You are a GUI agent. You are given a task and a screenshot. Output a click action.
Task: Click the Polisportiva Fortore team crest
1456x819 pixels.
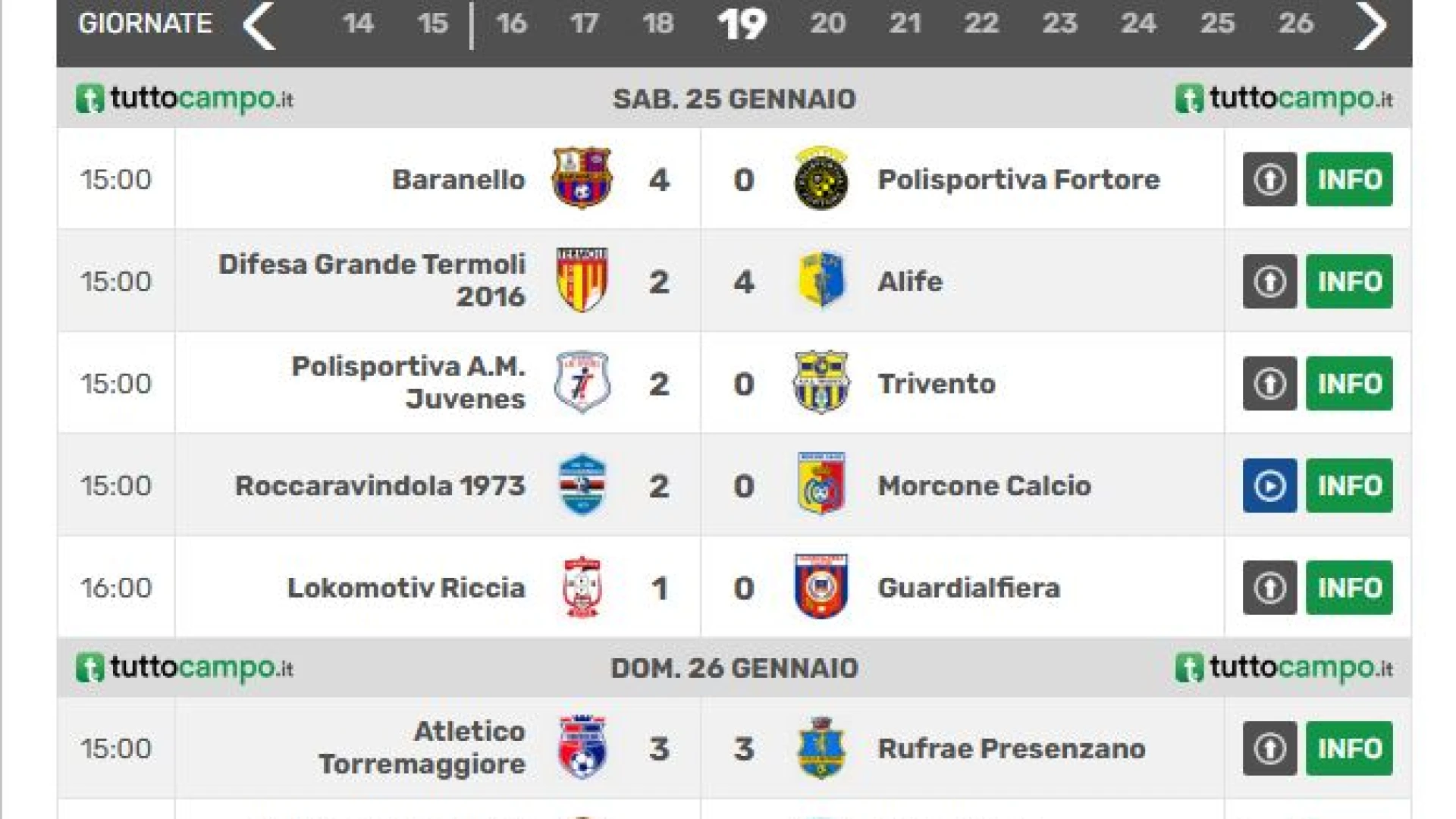821,178
